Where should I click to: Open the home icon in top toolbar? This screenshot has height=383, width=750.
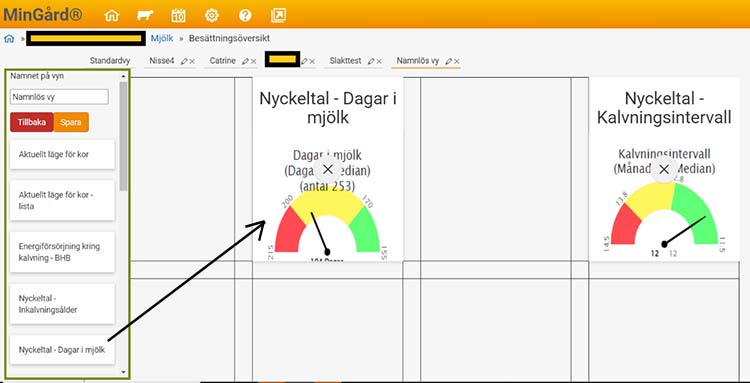click(111, 15)
